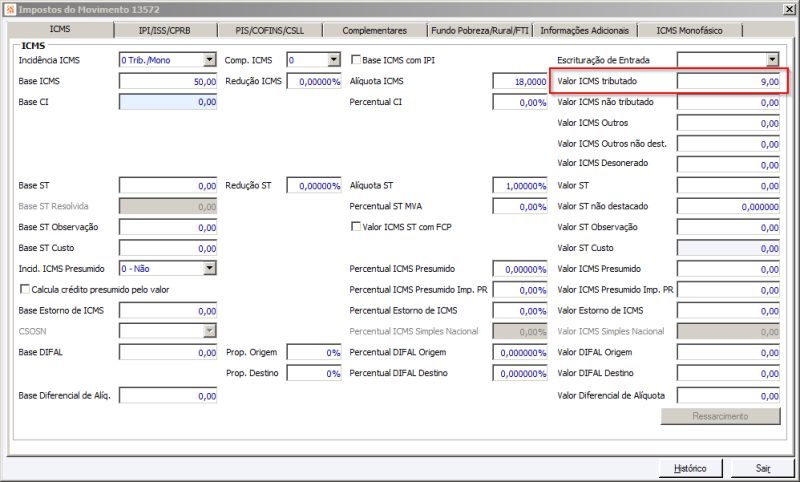Click the Base ST Custo field
The height and width of the screenshot is (482, 800).
pyautogui.click(x=168, y=248)
